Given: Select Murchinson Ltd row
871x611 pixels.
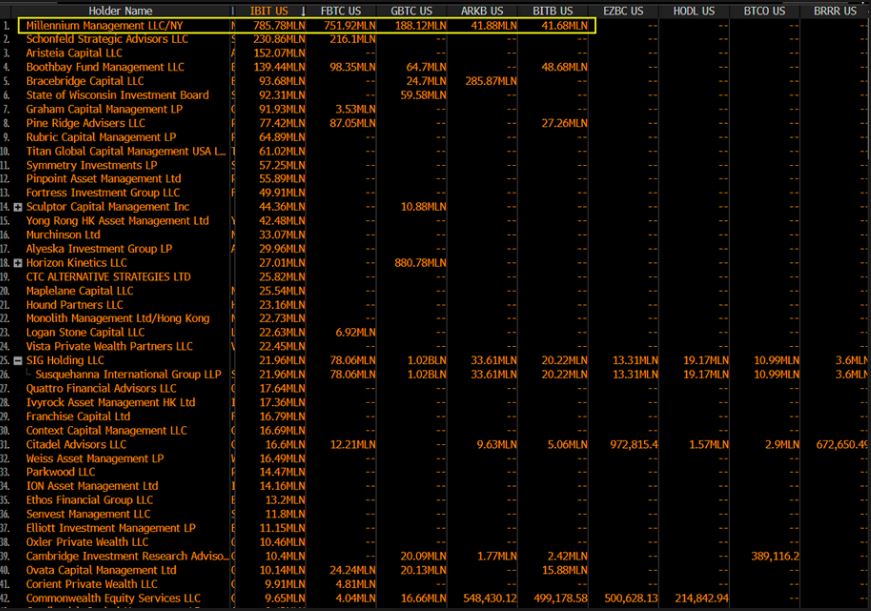Looking at the screenshot, I should coord(63,235).
